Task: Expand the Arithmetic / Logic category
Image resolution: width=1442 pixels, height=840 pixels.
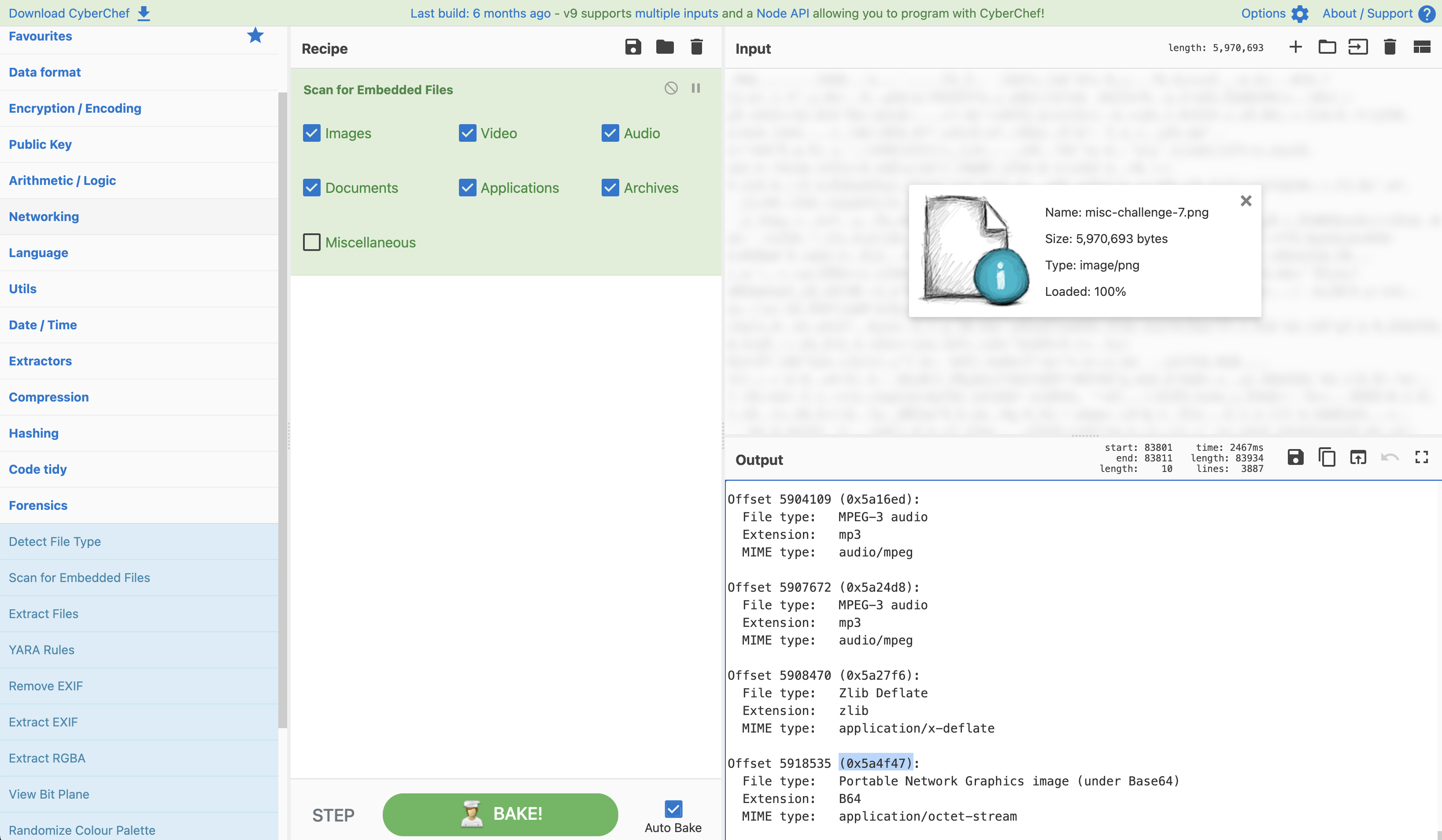Action: pyautogui.click(x=139, y=180)
